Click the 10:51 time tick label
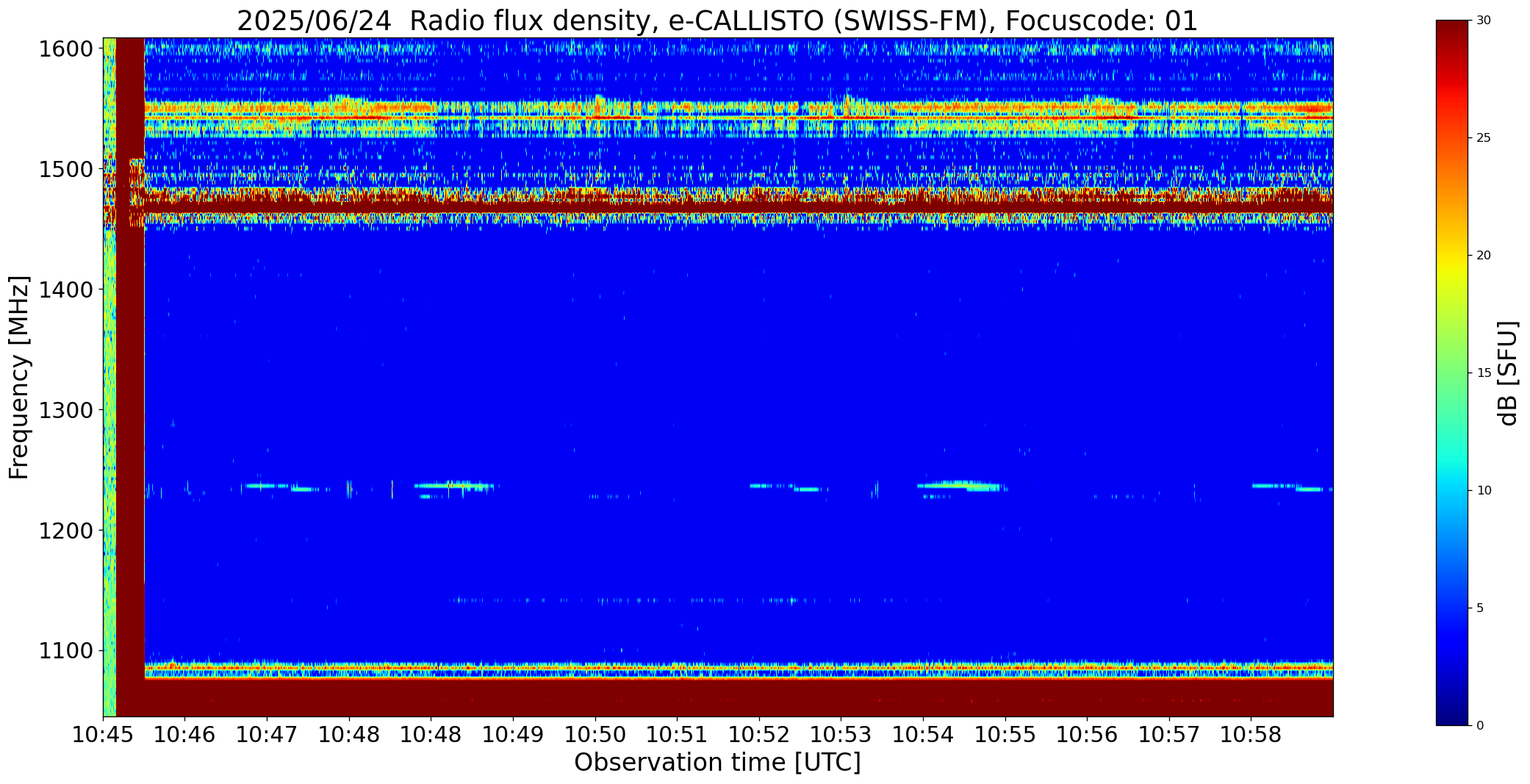The height and width of the screenshot is (784, 1530). (677, 734)
